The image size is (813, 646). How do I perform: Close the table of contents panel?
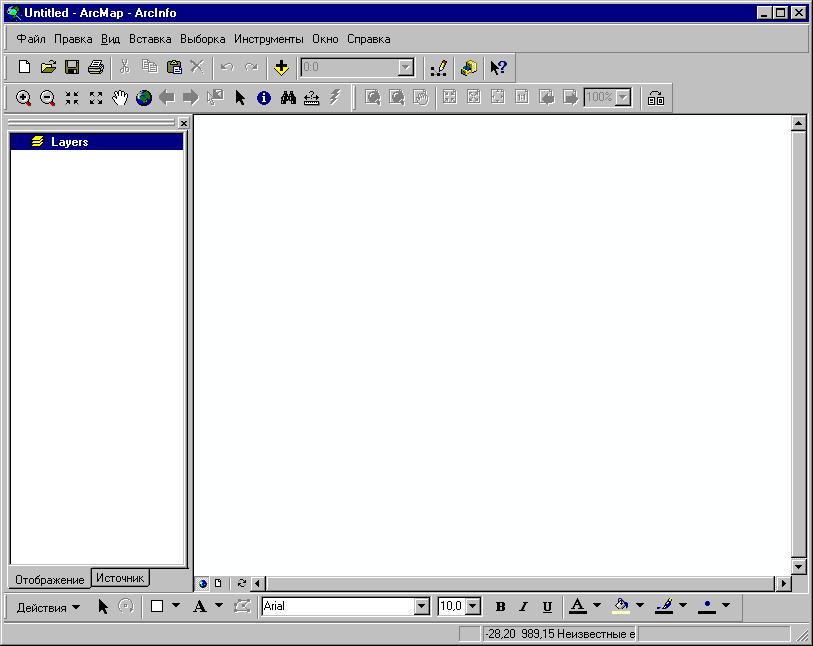184,123
